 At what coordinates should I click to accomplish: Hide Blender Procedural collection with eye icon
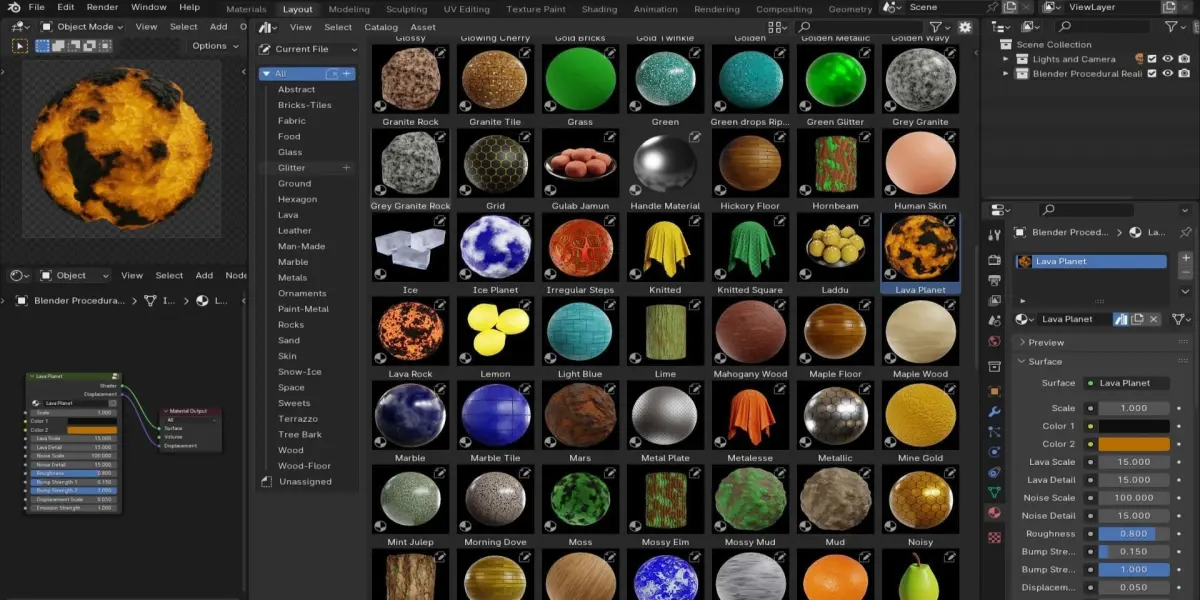pos(1168,74)
